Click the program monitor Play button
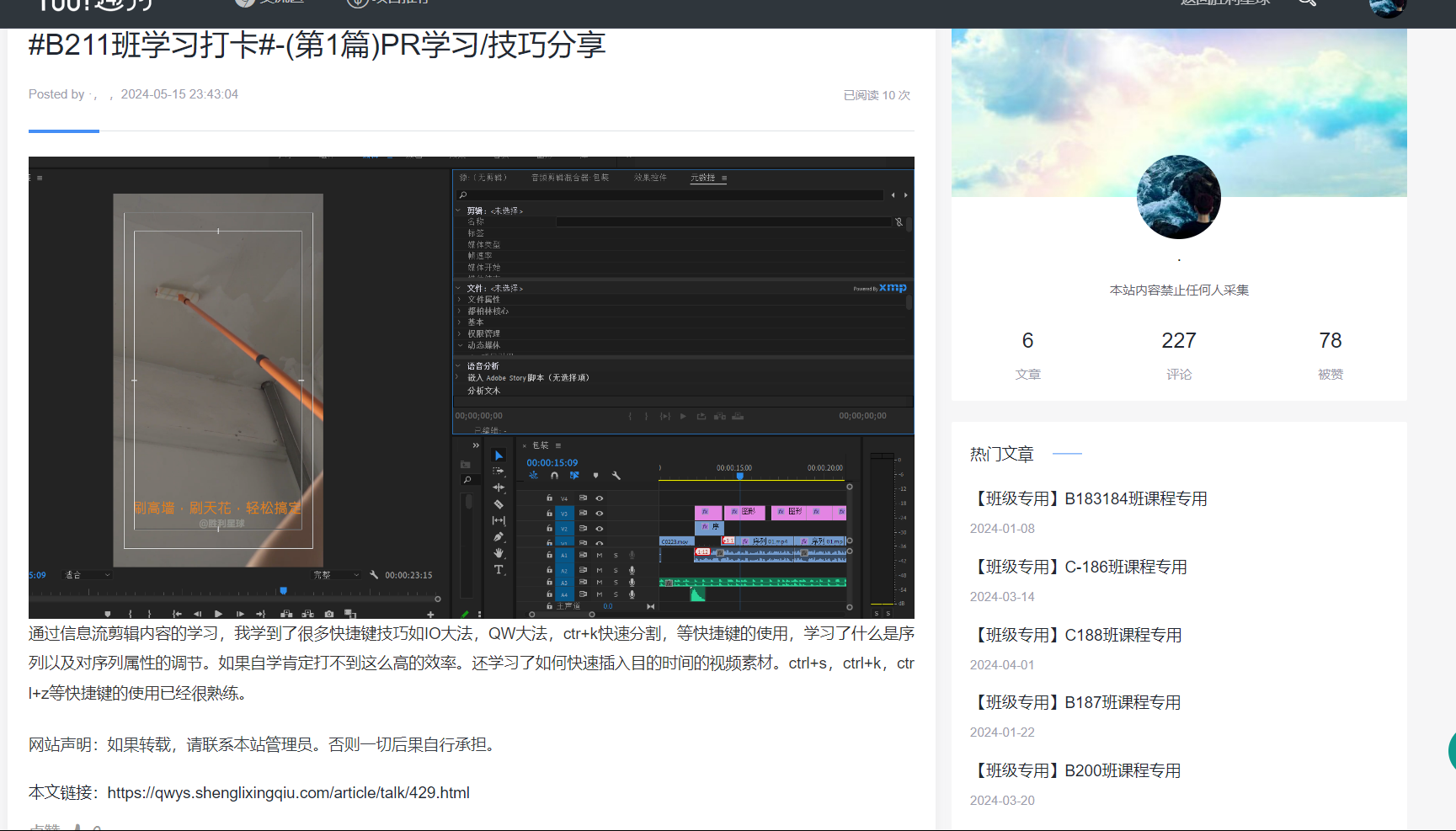This screenshot has height=831, width=1456. [x=218, y=614]
